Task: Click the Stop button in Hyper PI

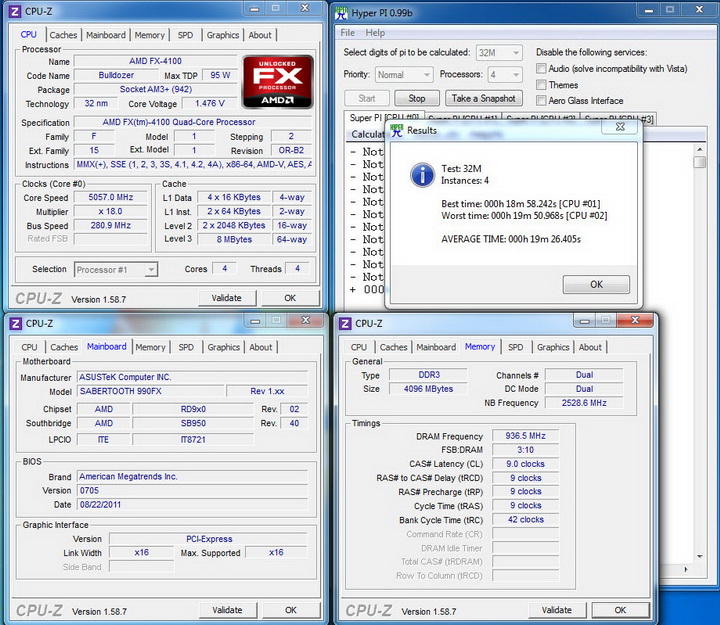Action: (x=416, y=98)
